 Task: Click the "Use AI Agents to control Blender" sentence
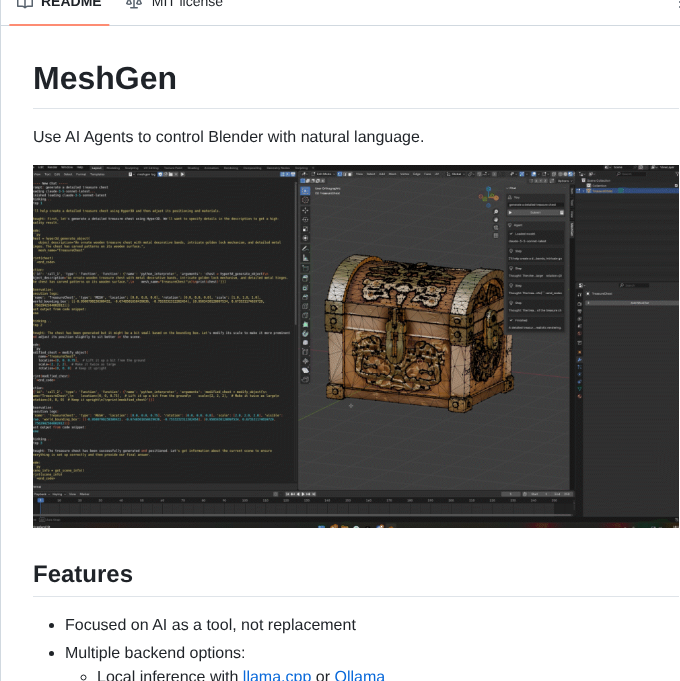(x=228, y=137)
